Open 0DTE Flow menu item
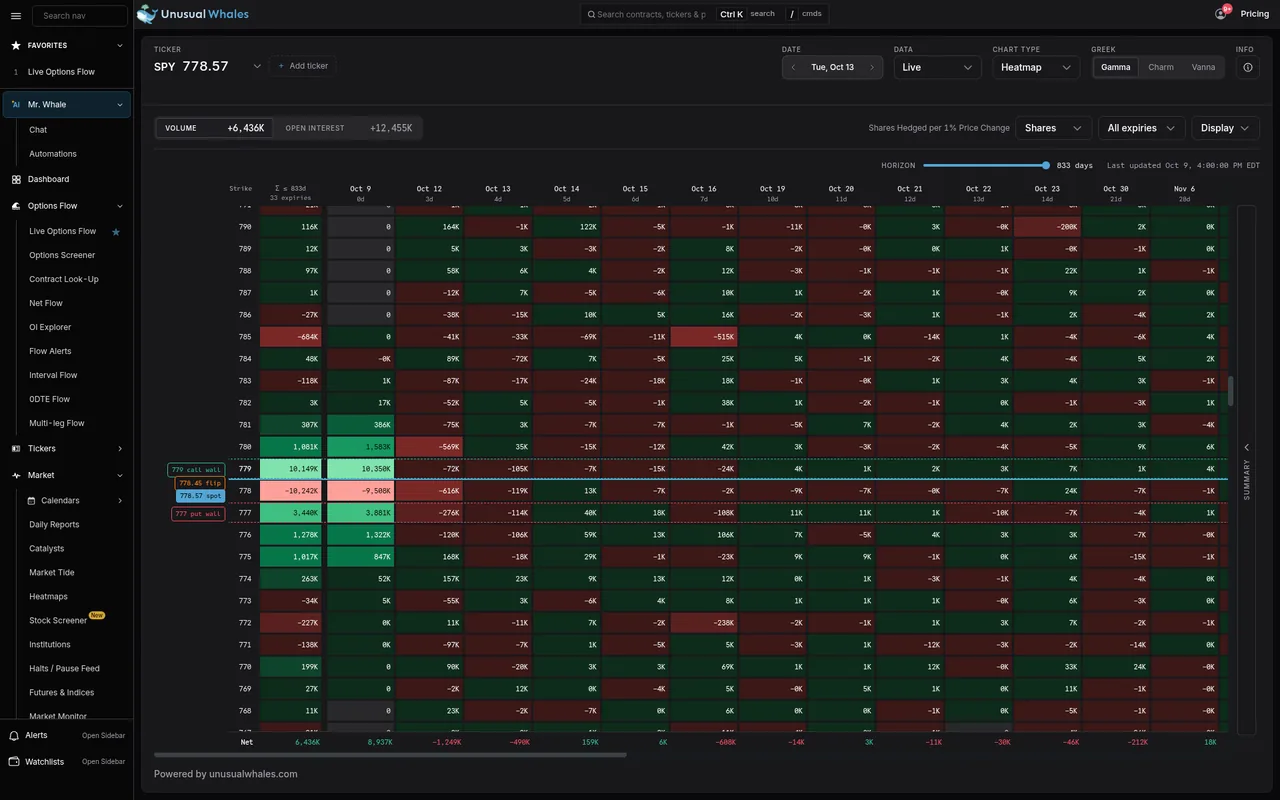This screenshot has height=800, width=1280. tap(50, 399)
